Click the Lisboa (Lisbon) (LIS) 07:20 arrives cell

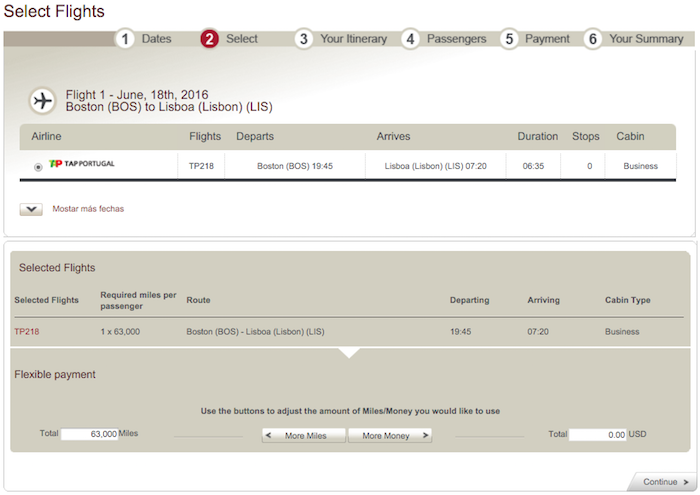pyautogui.click(x=436, y=166)
